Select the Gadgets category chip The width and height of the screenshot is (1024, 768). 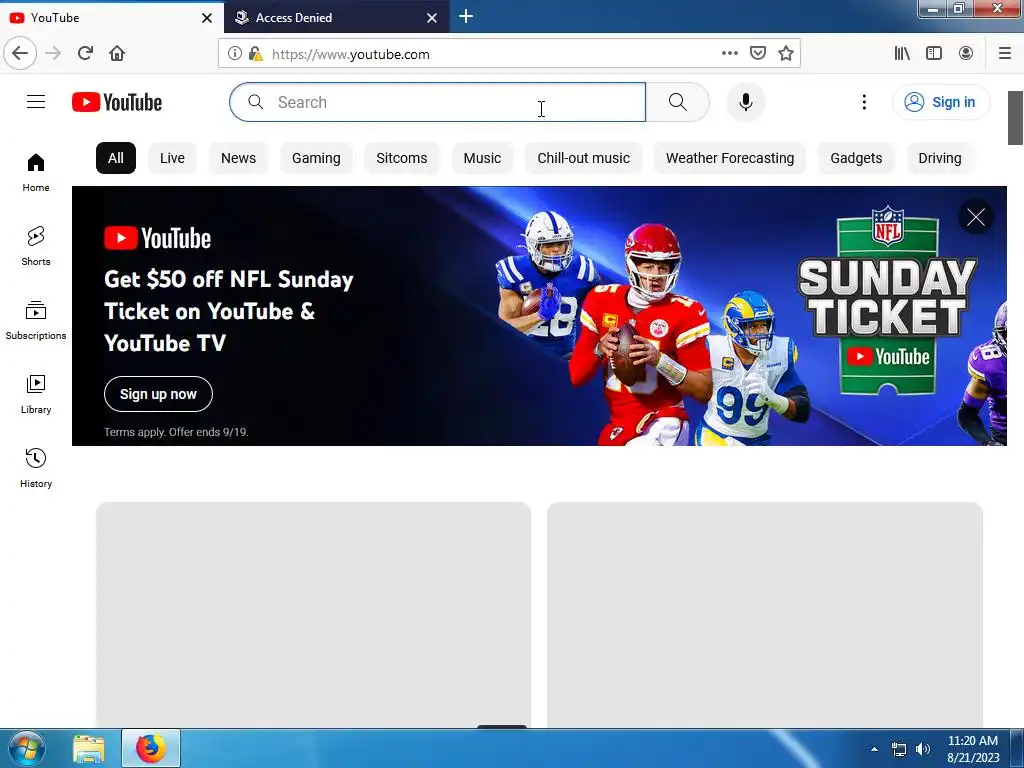pos(856,158)
